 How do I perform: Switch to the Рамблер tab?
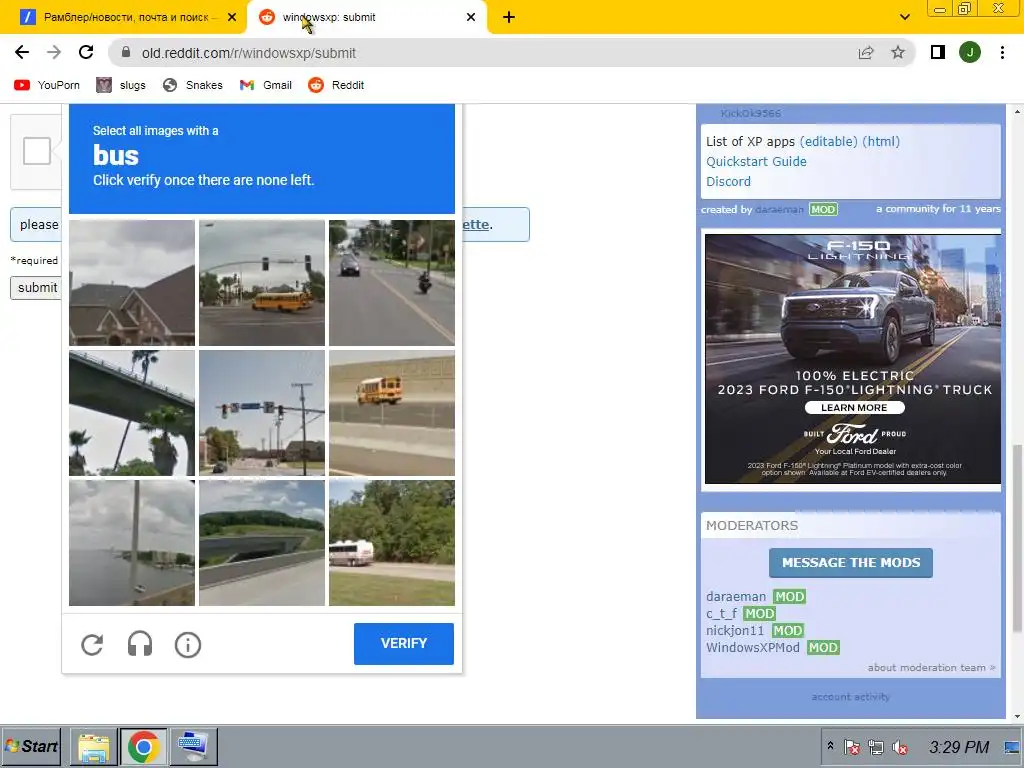(124, 17)
